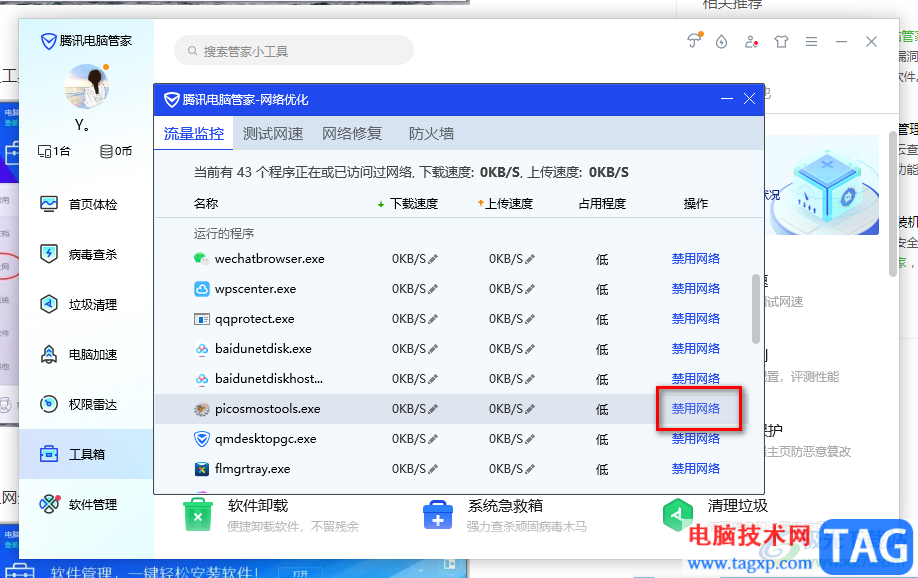Viewport: 918px width, 578px height.
Task: Open the 系统急救箱 tool
Action: (x=505, y=515)
